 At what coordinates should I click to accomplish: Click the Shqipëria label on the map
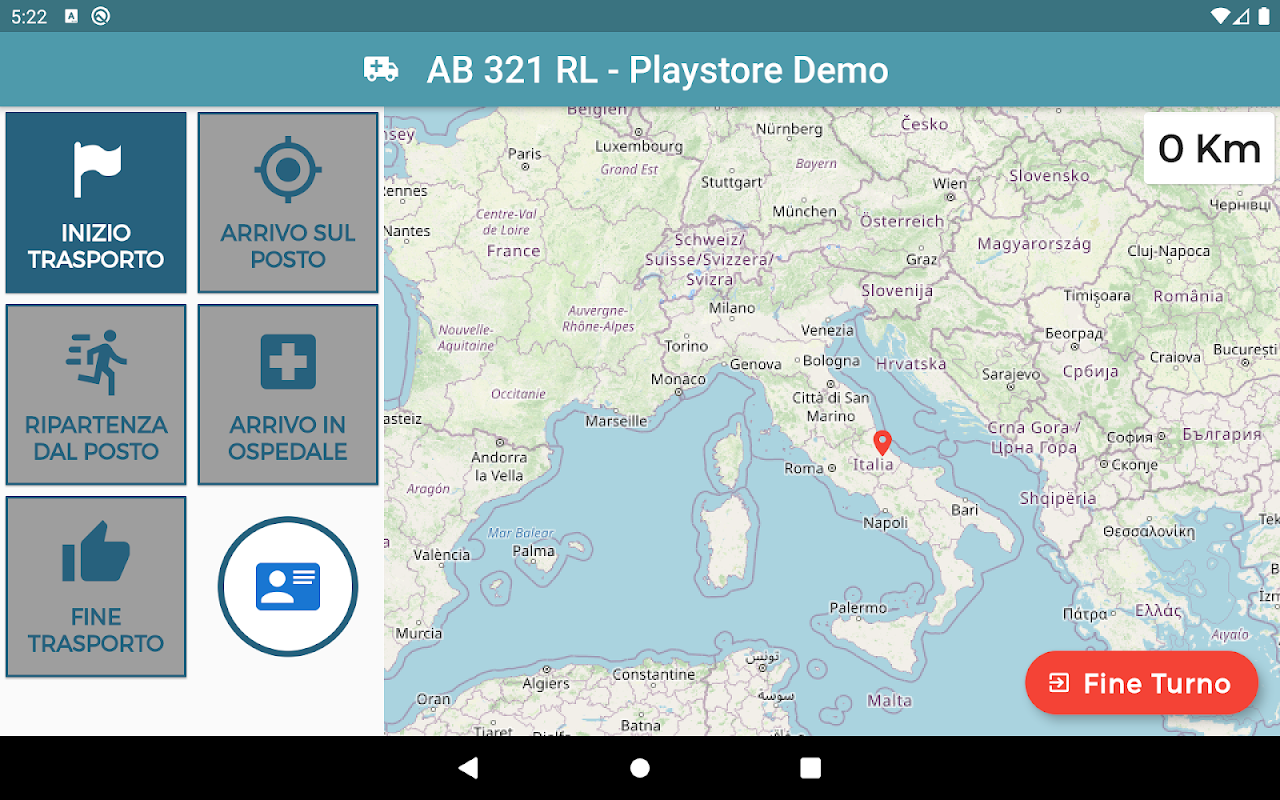point(1058,498)
